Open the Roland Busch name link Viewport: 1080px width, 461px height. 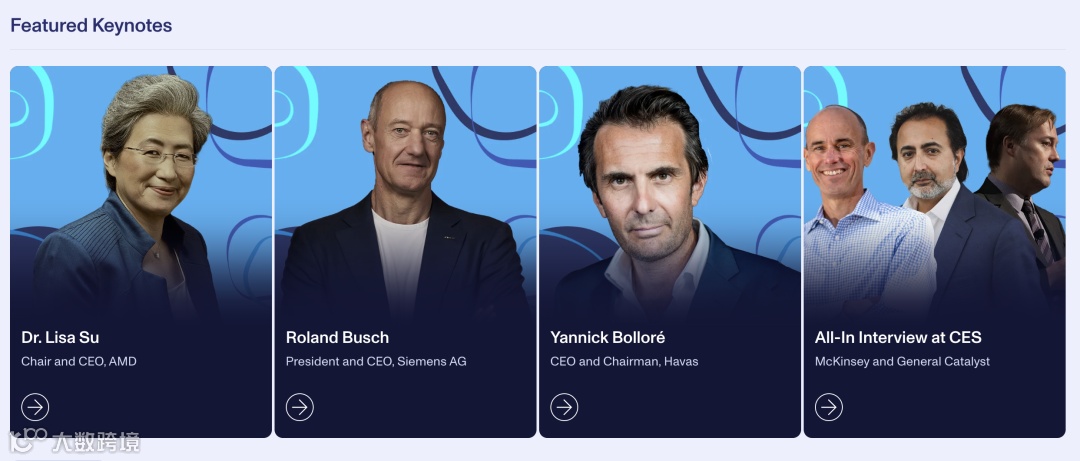[x=338, y=338]
